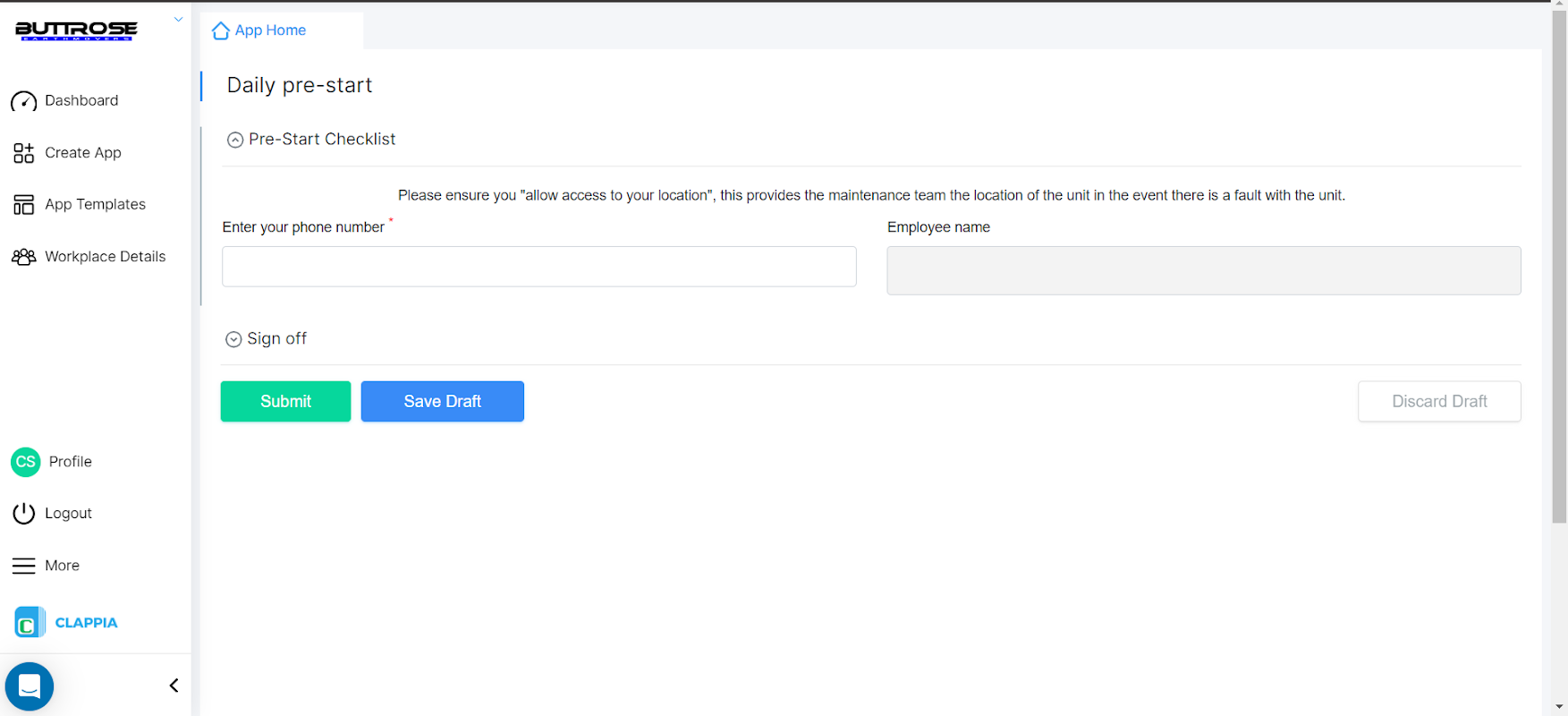Click the phone number input field
The image size is (1568, 716).
point(538,267)
